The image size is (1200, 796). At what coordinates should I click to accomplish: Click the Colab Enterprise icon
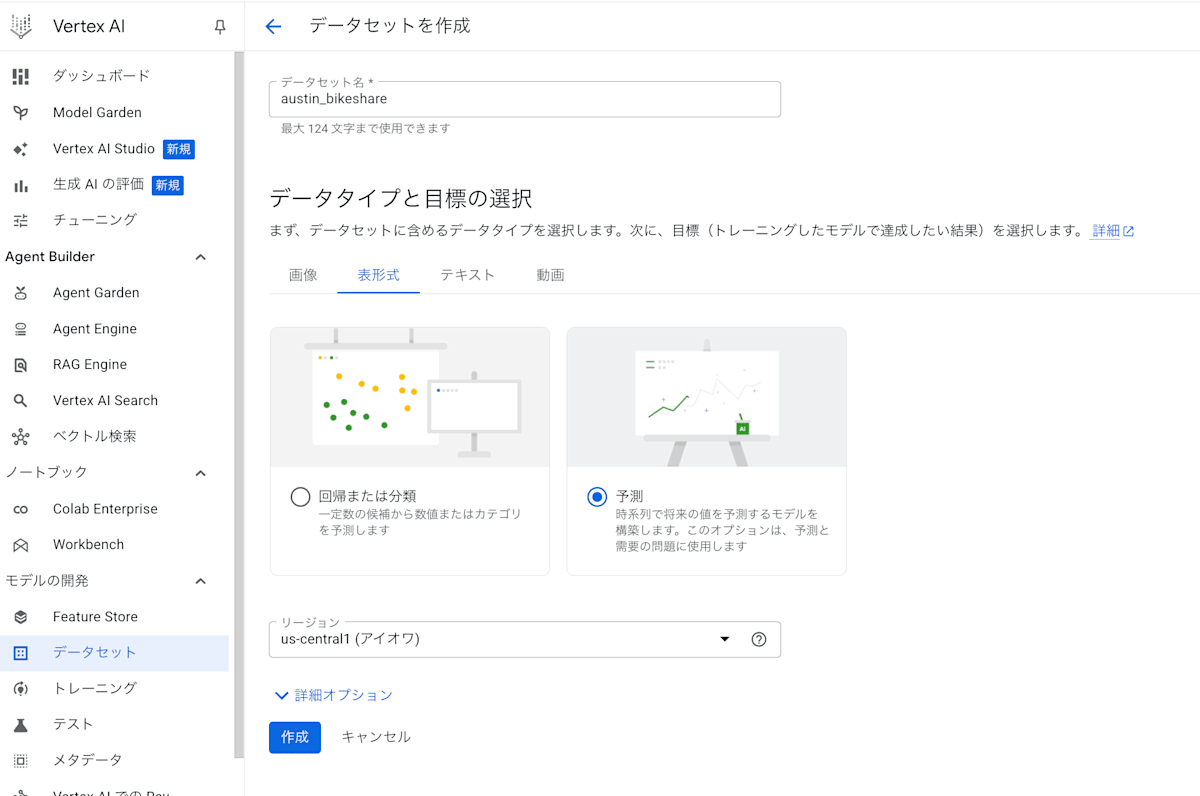[x=21, y=509]
